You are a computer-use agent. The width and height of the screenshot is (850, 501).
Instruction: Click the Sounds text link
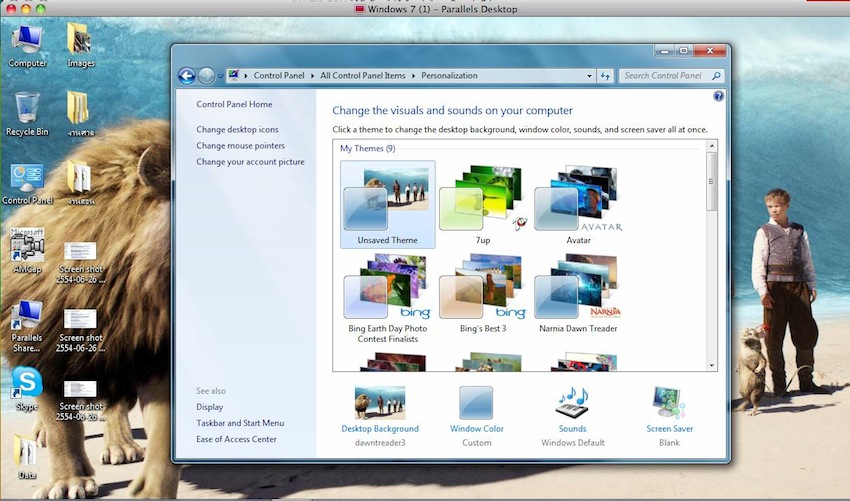pyautogui.click(x=572, y=429)
